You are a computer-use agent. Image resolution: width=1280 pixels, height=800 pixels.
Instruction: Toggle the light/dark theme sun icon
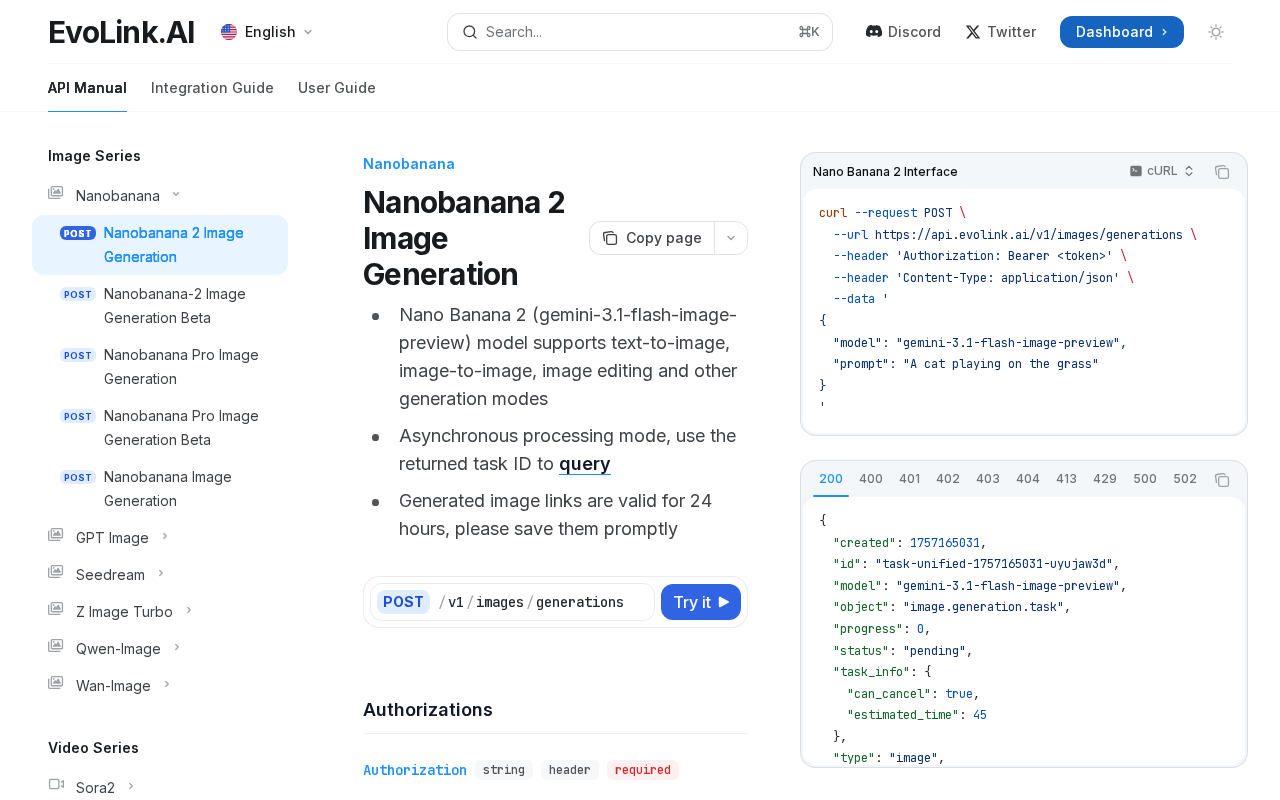coord(1216,32)
